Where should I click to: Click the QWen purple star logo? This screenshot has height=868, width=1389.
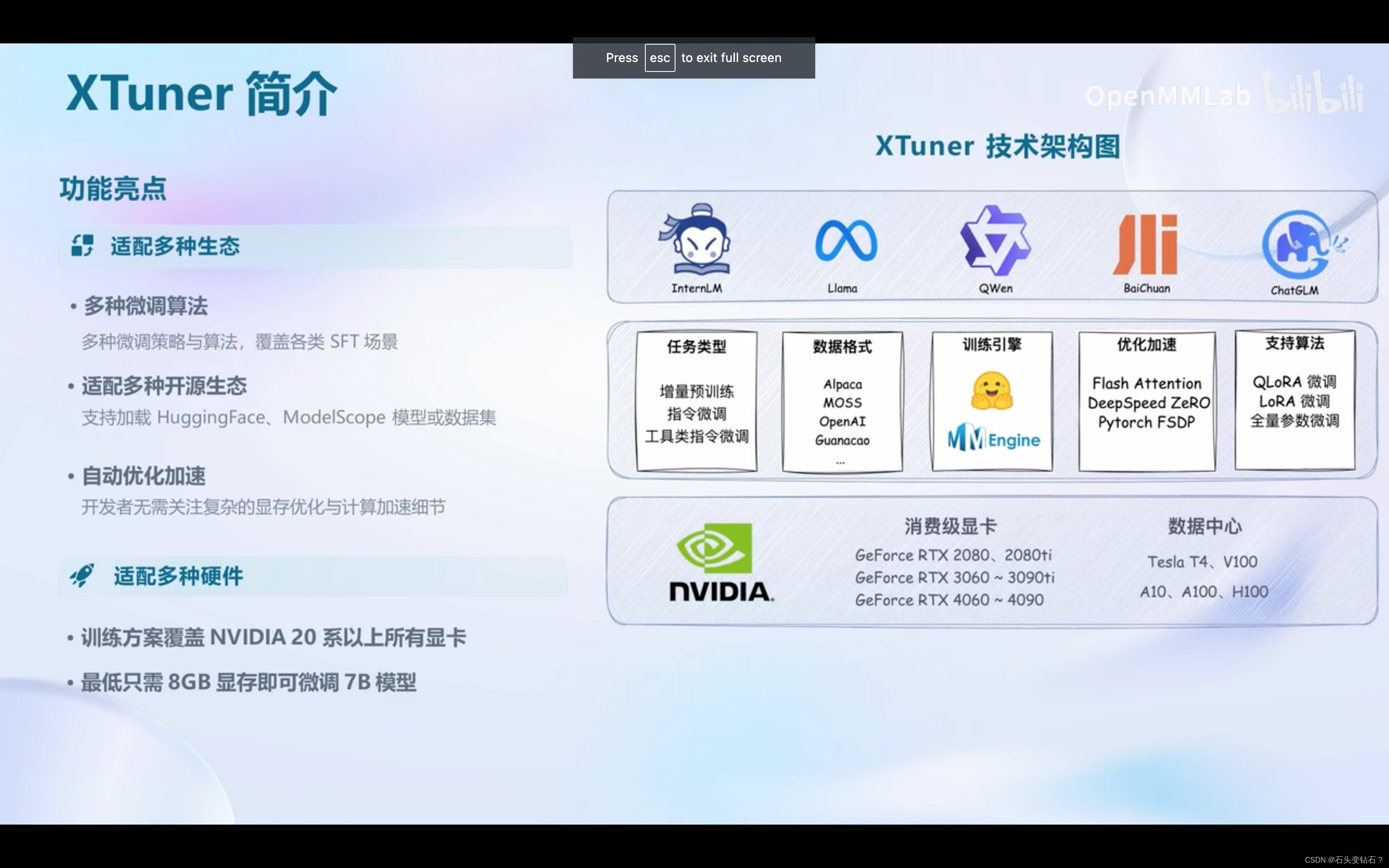995,240
